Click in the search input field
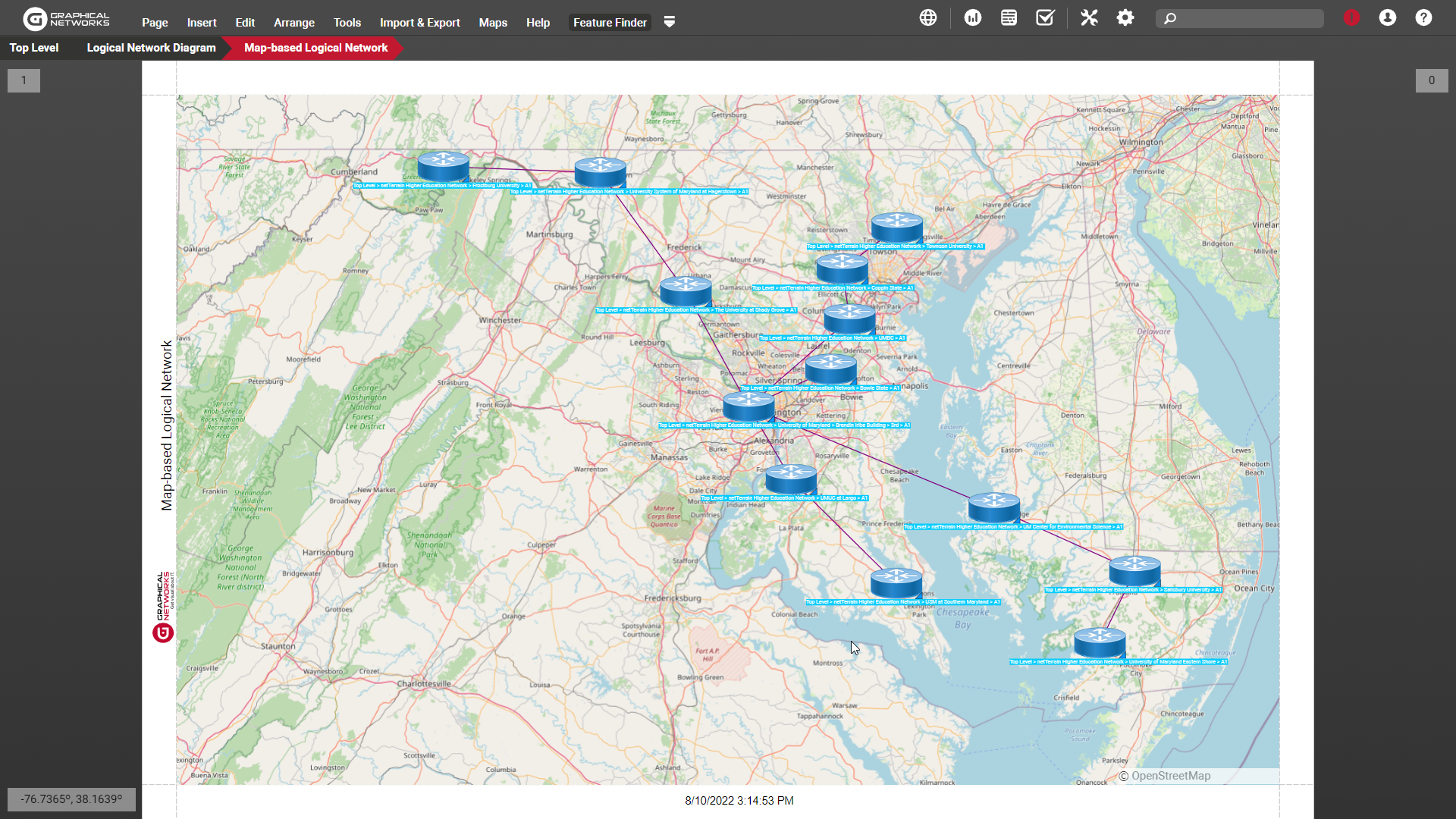The image size is (1456, 819). (x=1247, y=18)
